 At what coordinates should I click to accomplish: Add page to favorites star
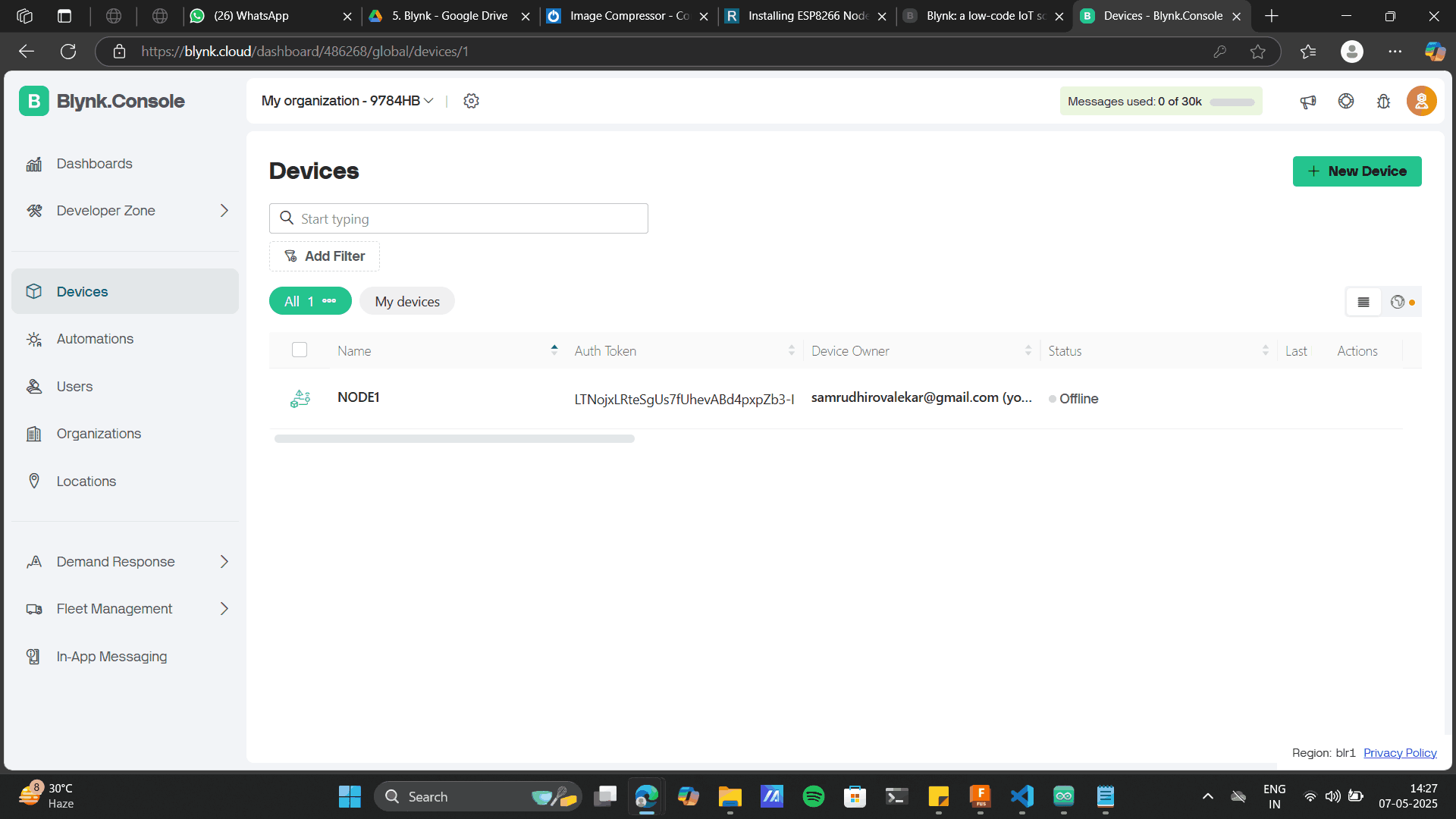point(1258,52)
